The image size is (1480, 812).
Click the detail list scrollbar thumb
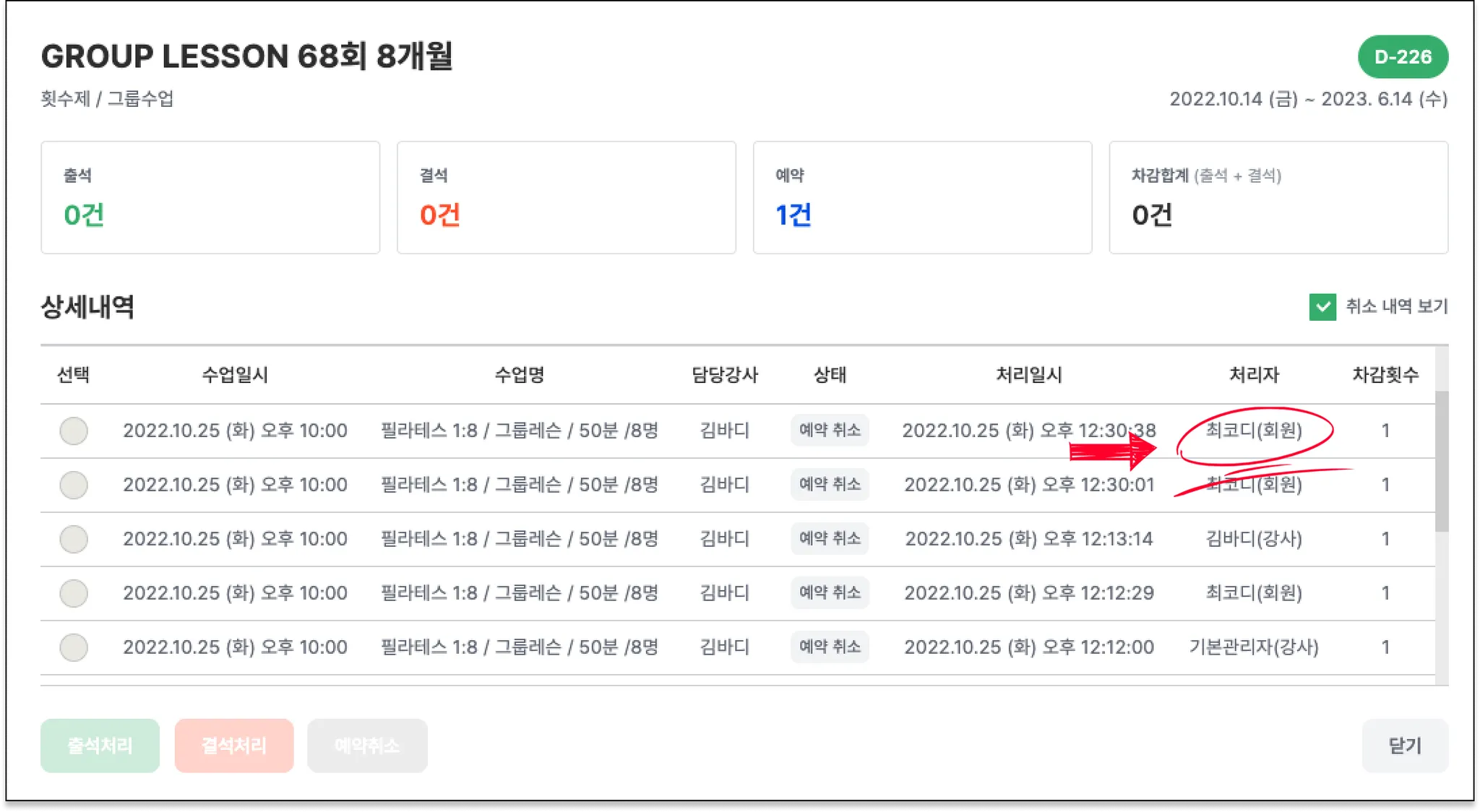point(1442,461)
